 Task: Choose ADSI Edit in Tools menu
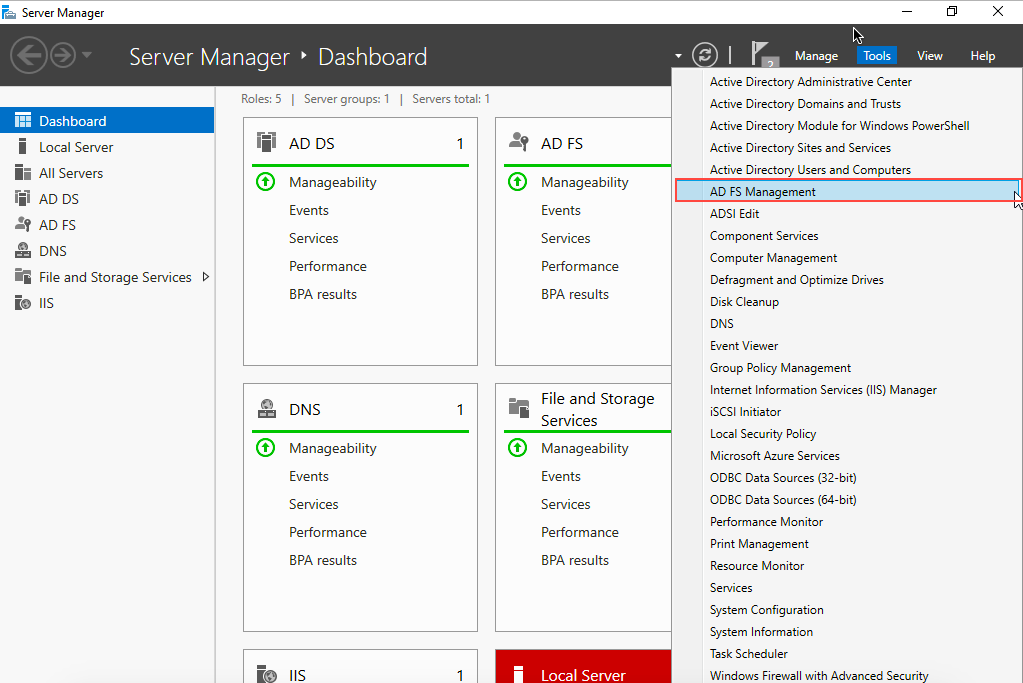pyautogui.click(x=735, y=214)
